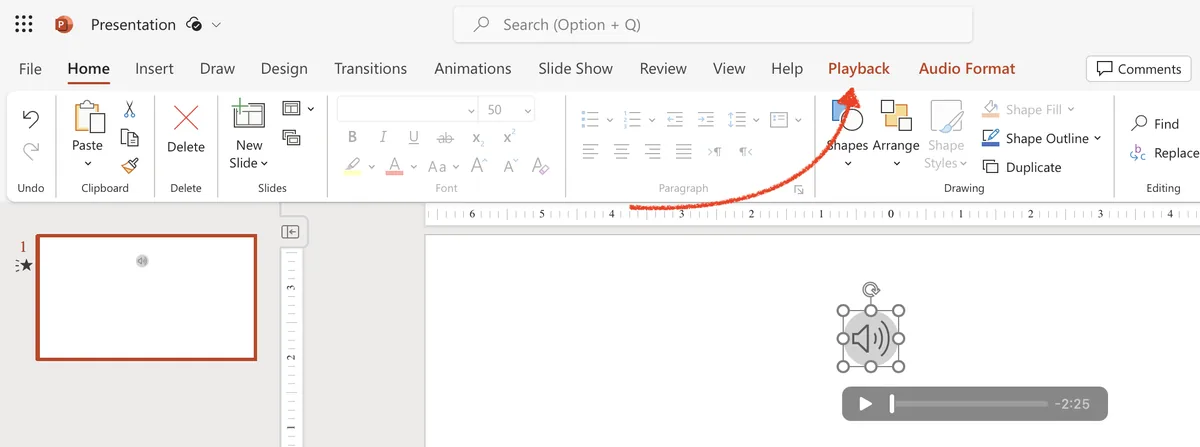Toggle align text left

click(x=591, y=152)
